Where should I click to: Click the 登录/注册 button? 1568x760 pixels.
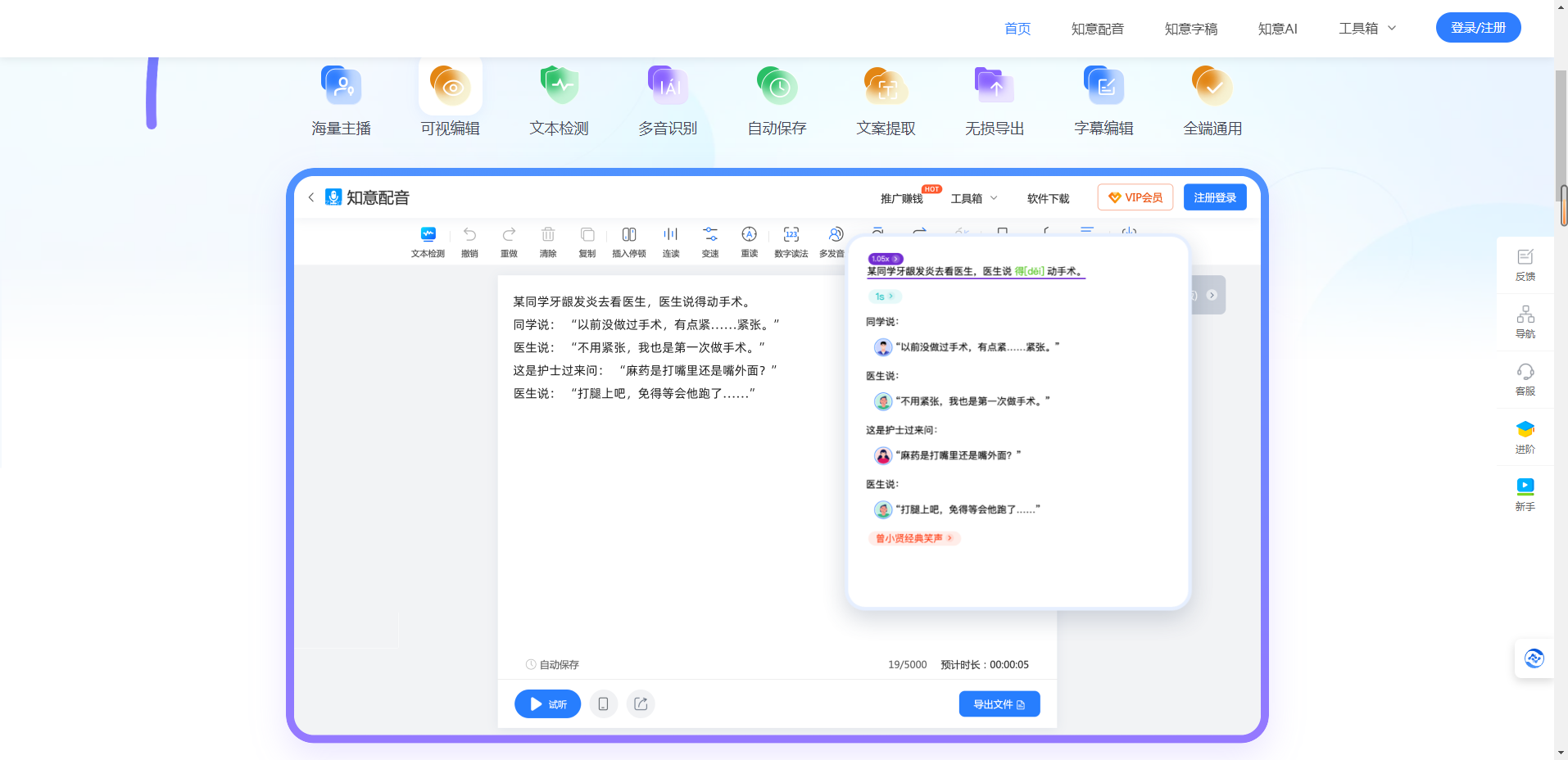pyautogui.click(x=1478, y=27)
